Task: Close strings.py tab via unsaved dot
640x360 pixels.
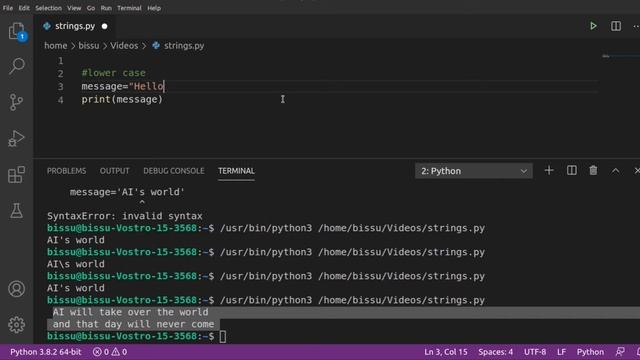Action: click(104, 26)
